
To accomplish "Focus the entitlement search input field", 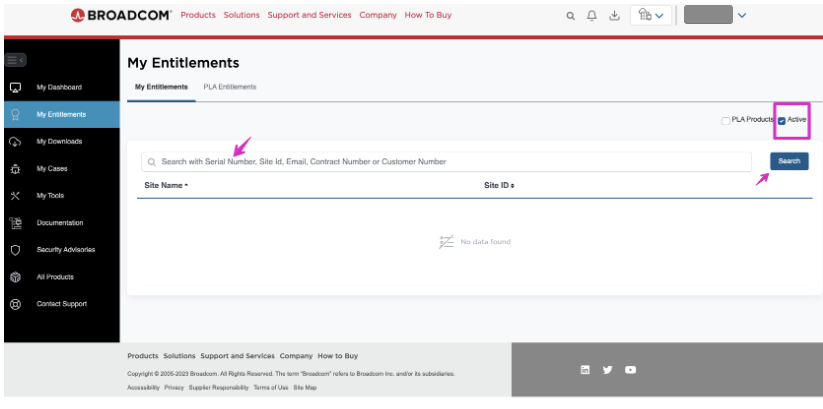I will click(x=446, y=162).
